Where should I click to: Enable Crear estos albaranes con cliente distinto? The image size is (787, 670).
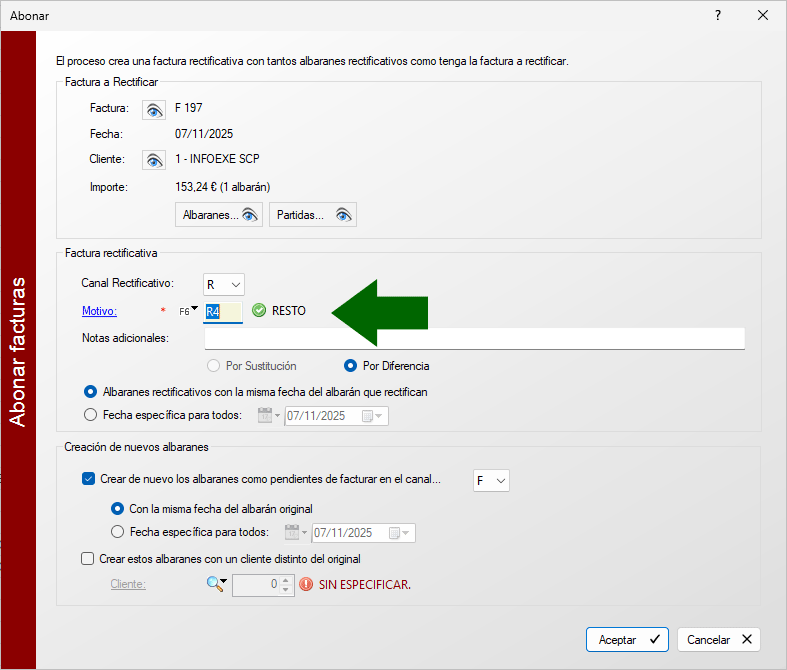click(88, 559)
